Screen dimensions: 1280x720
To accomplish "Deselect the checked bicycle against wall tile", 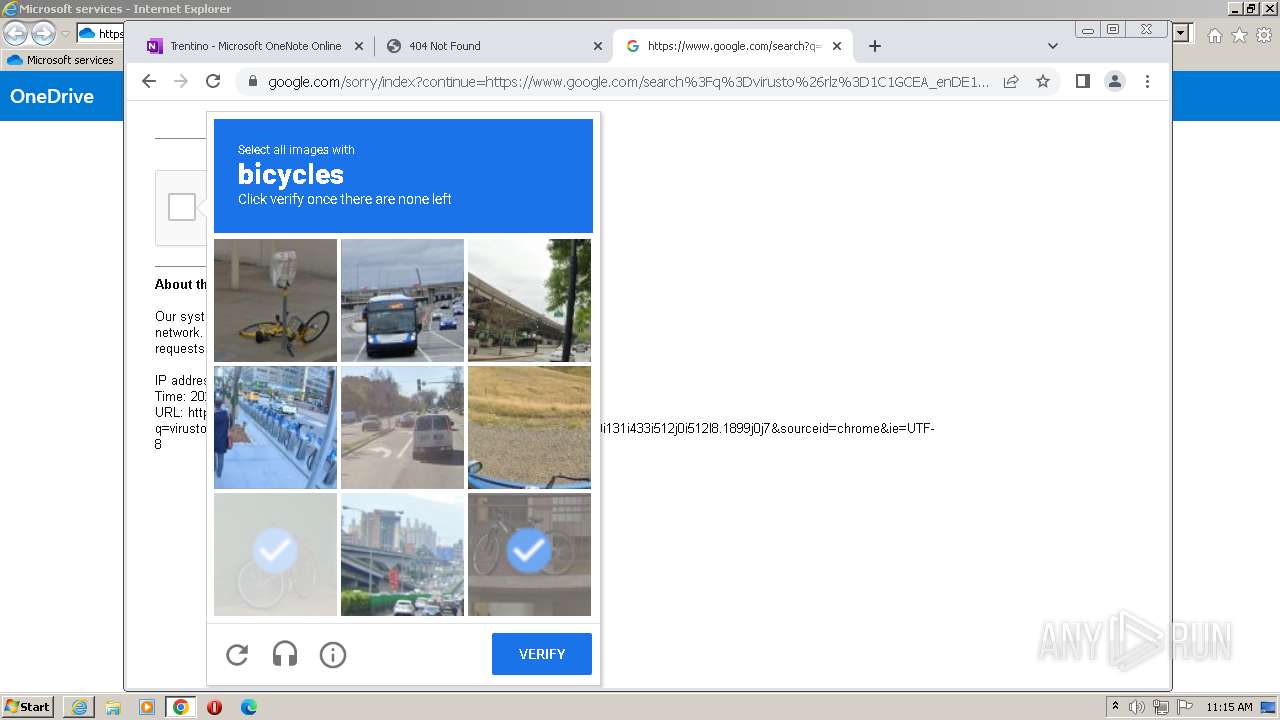I will pos(529,554).
